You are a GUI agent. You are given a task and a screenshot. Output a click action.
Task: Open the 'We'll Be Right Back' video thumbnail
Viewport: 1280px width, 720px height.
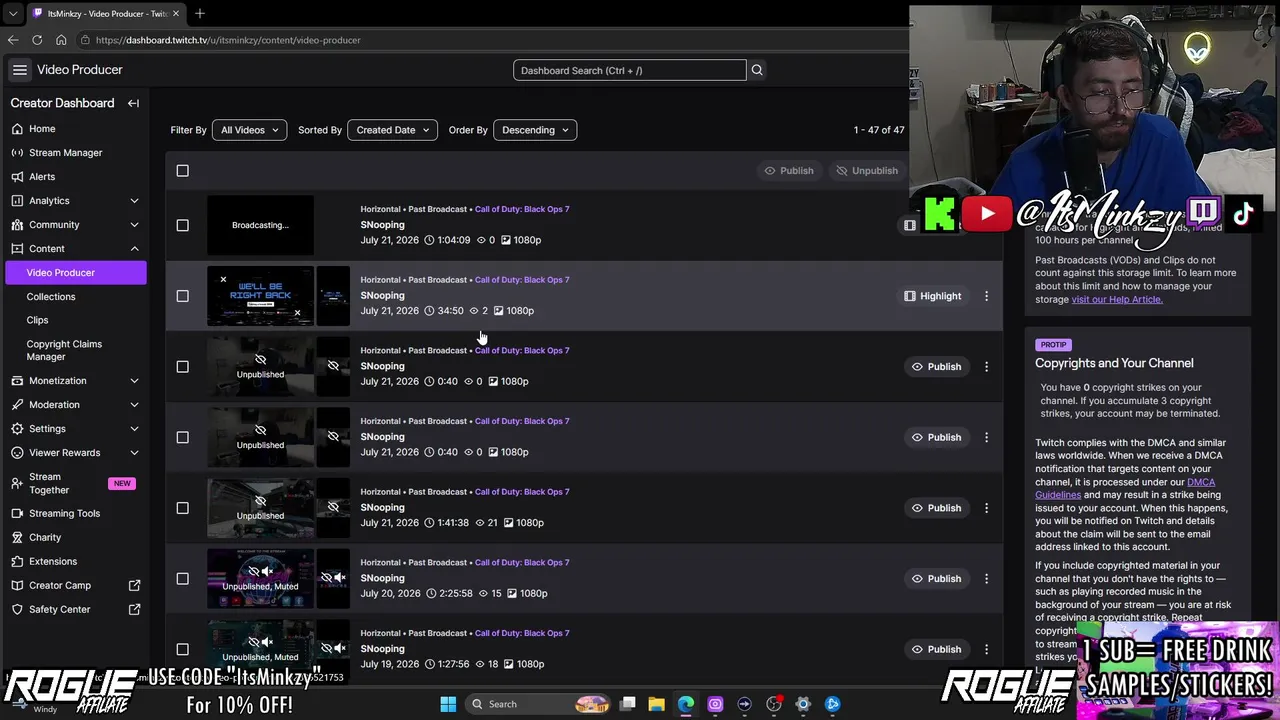[x=260, y=296]
